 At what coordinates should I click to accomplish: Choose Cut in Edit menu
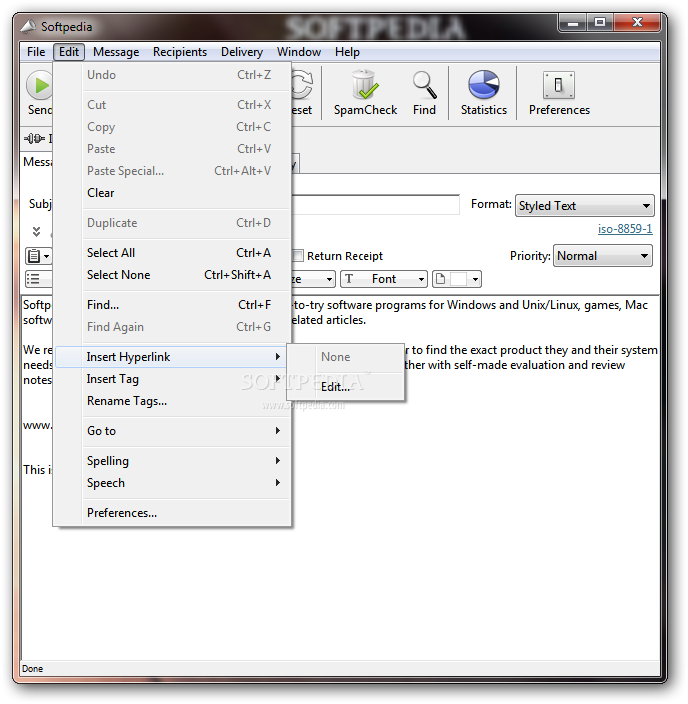pos(172,105)
